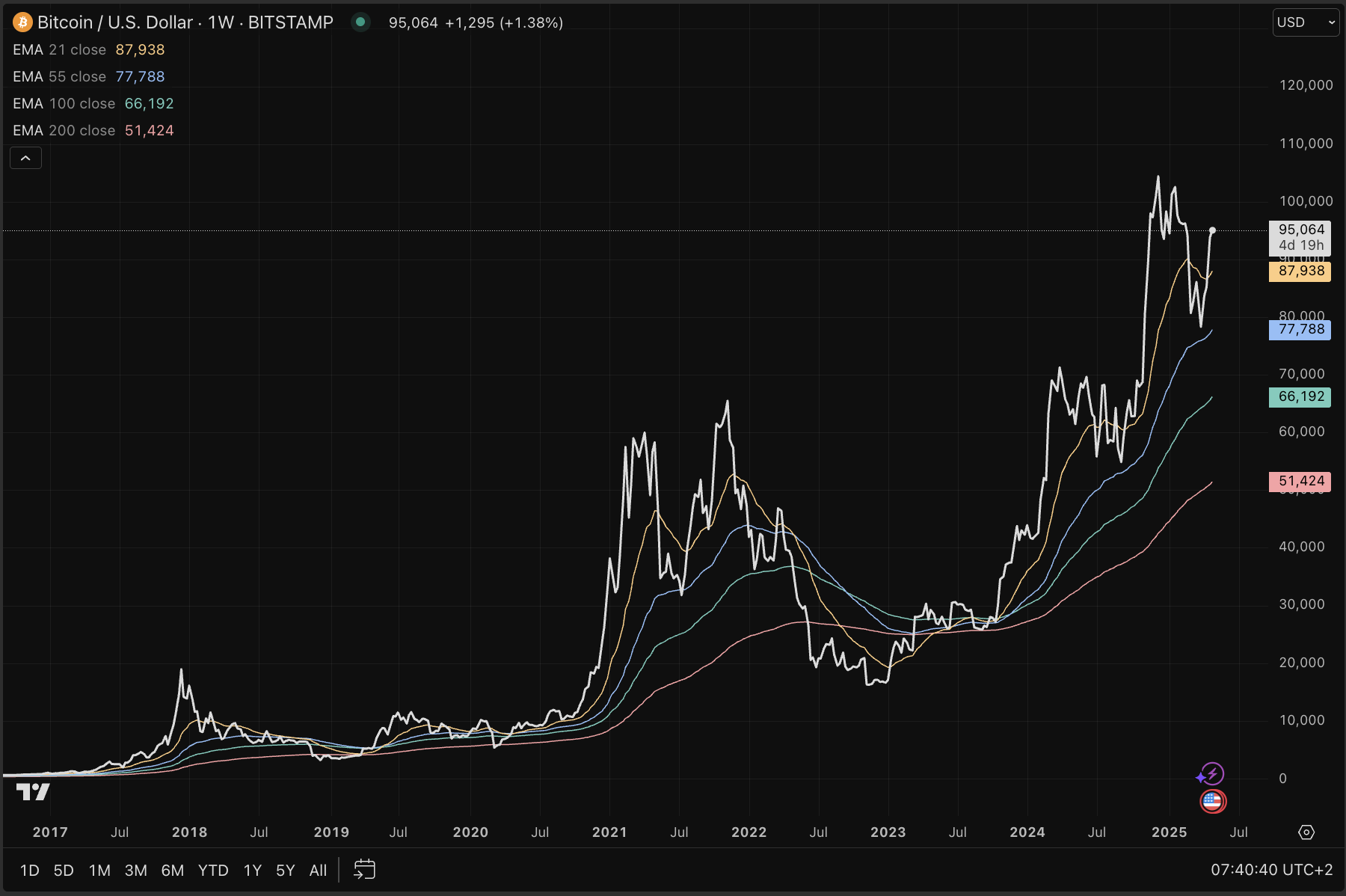
Task: Click the current price label 95,064
Action: (x=1300, y=230)
